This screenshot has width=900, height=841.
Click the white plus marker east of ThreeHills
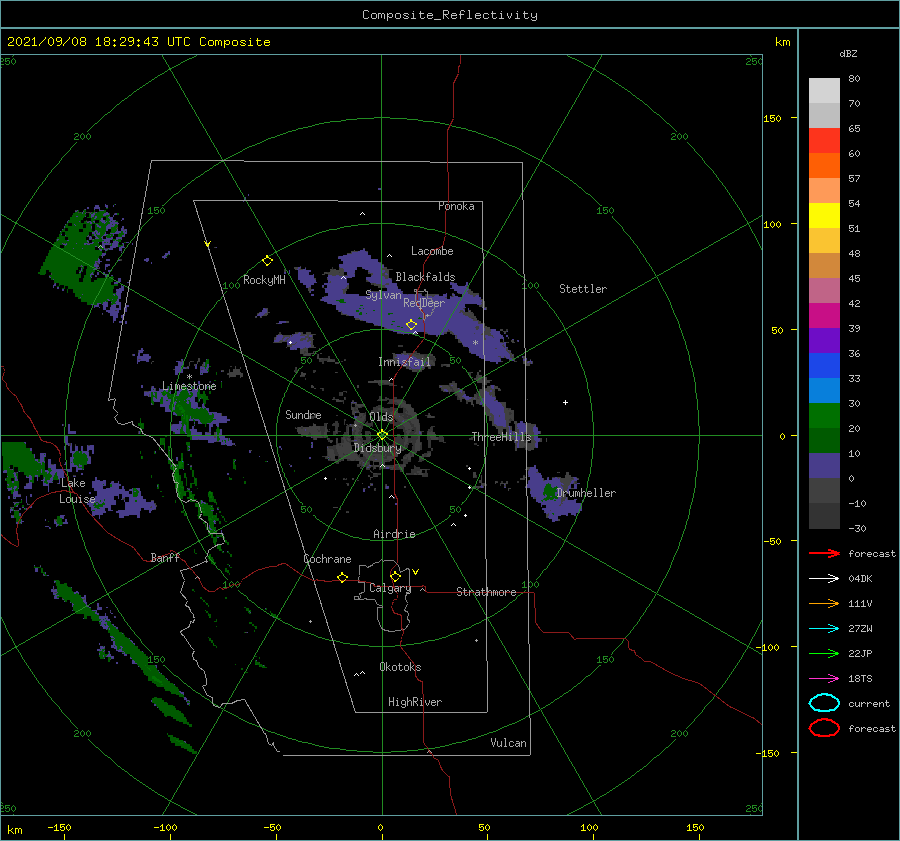[x=565, y=402]
